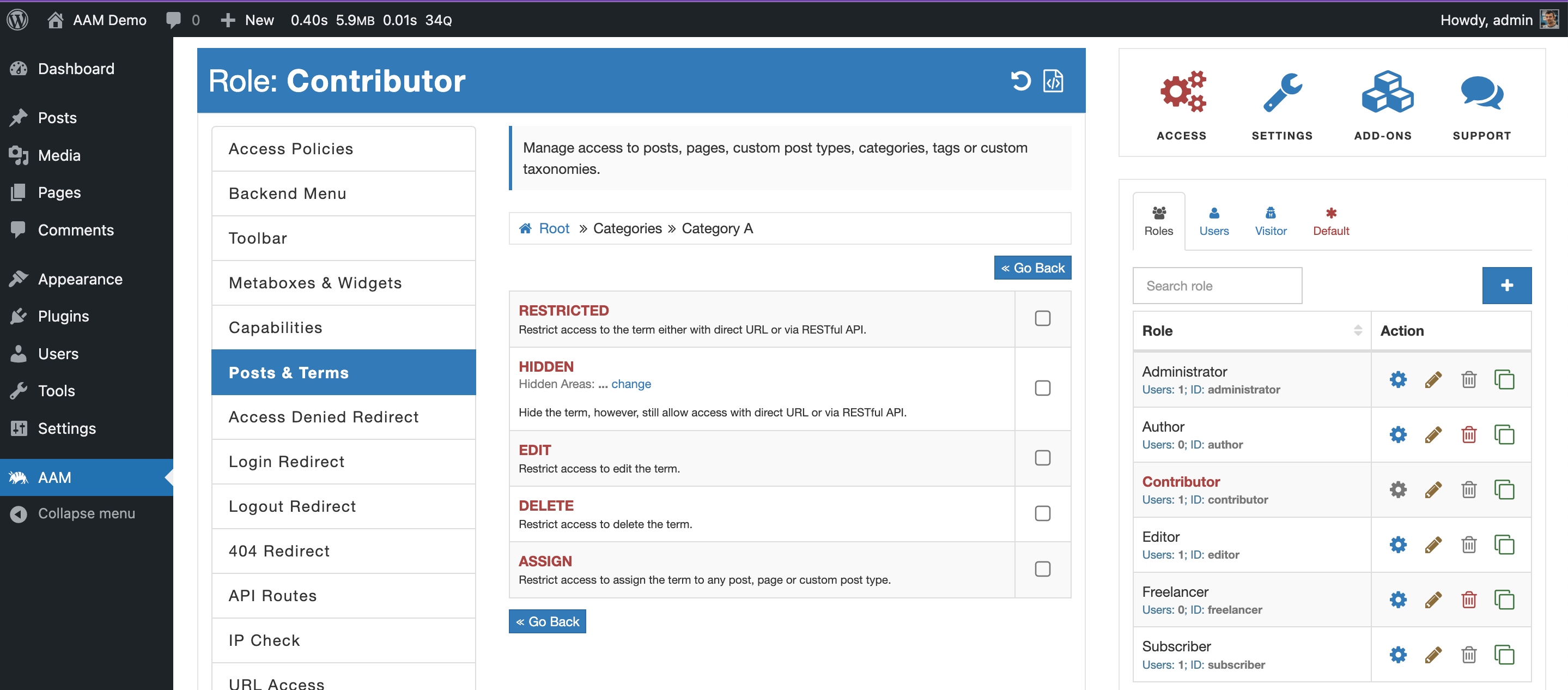This screenshot has width=1568, height=690.
Task: Open Dashboard in the sidebar
Action: point(87,68)
